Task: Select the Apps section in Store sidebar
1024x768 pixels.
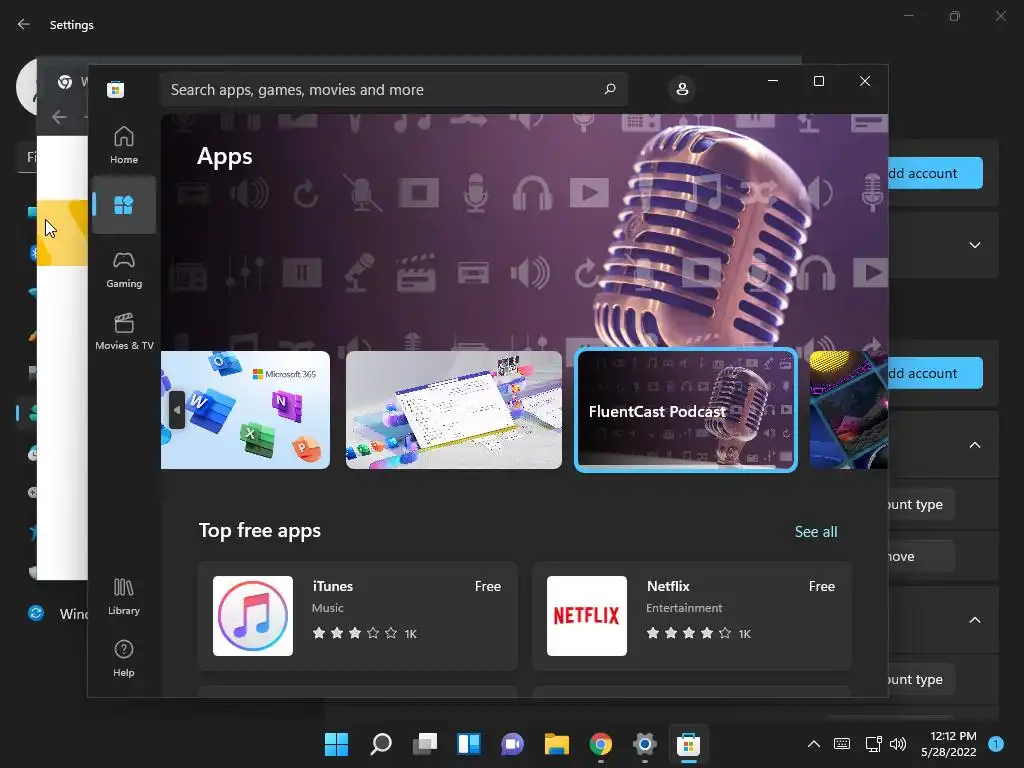Action: (x=123, y=204)
